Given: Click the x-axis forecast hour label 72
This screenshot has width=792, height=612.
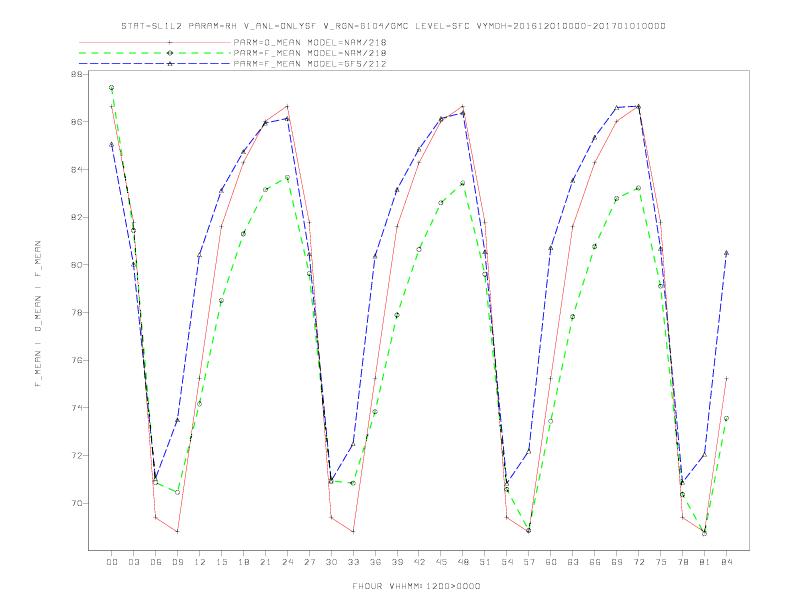Looking at the screenshot, I should click(638, 562).
